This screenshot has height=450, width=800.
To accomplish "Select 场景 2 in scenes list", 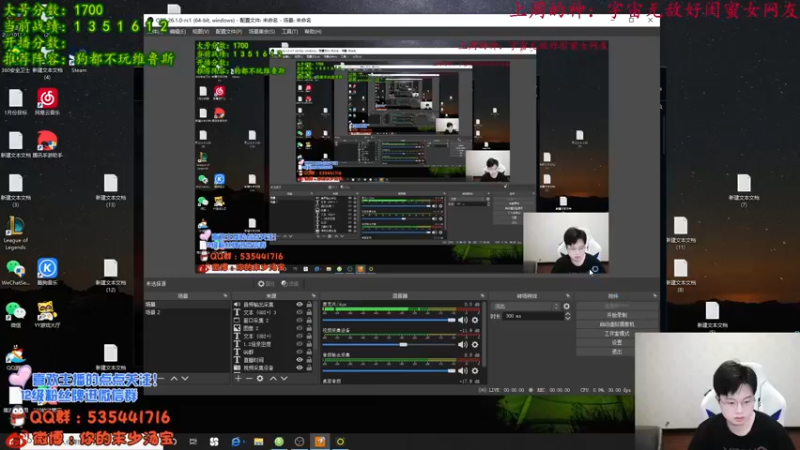I will 187,312.
